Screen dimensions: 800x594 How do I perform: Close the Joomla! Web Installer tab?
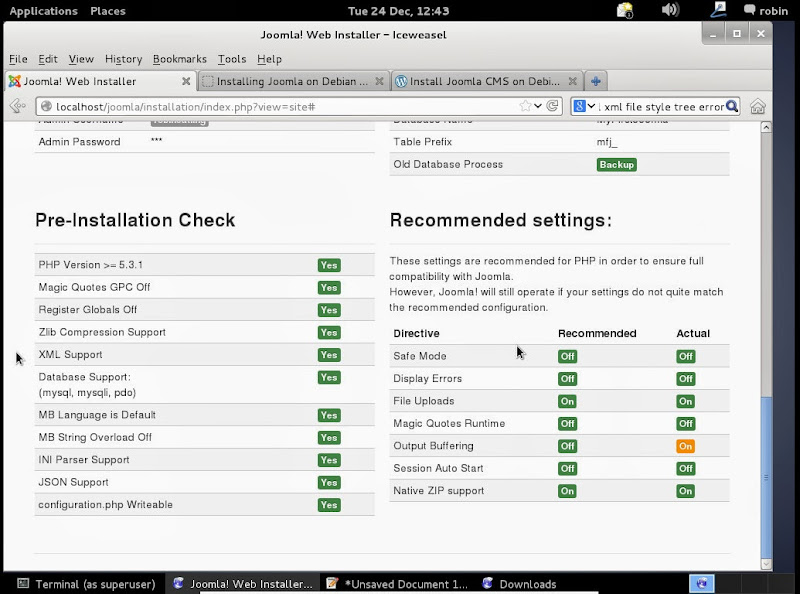click(186, 81)
